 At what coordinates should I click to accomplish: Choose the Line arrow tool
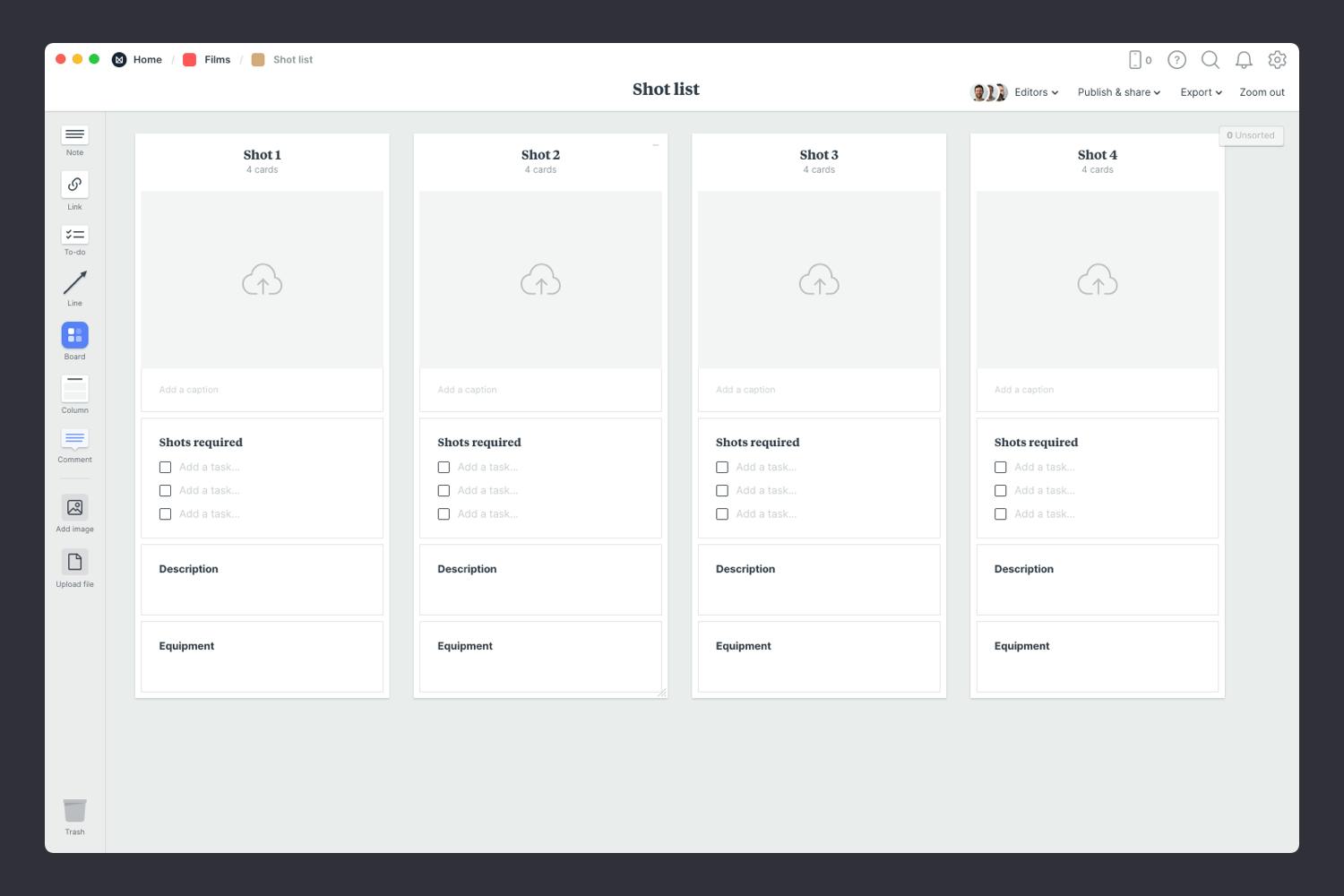coord(74,283)
